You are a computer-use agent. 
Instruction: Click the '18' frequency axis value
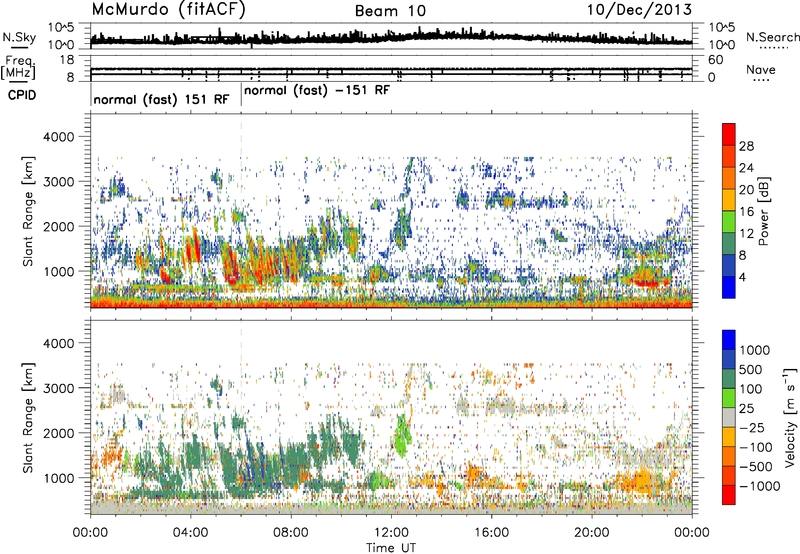coord(67,60)
